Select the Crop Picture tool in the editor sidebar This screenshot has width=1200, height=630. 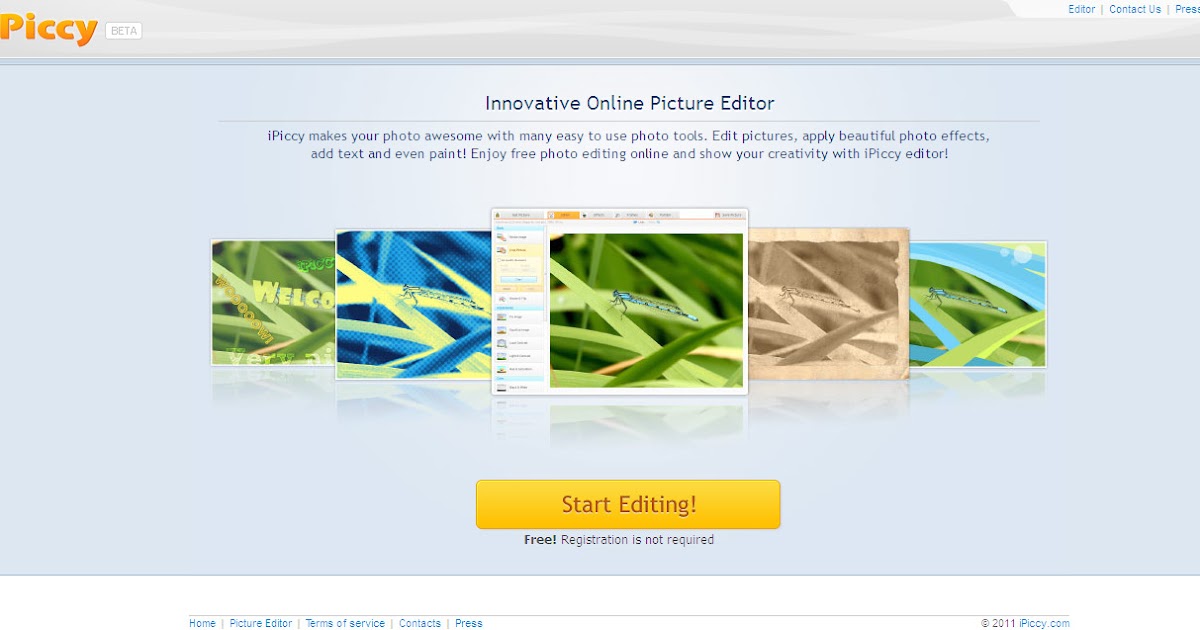(517, 249)
